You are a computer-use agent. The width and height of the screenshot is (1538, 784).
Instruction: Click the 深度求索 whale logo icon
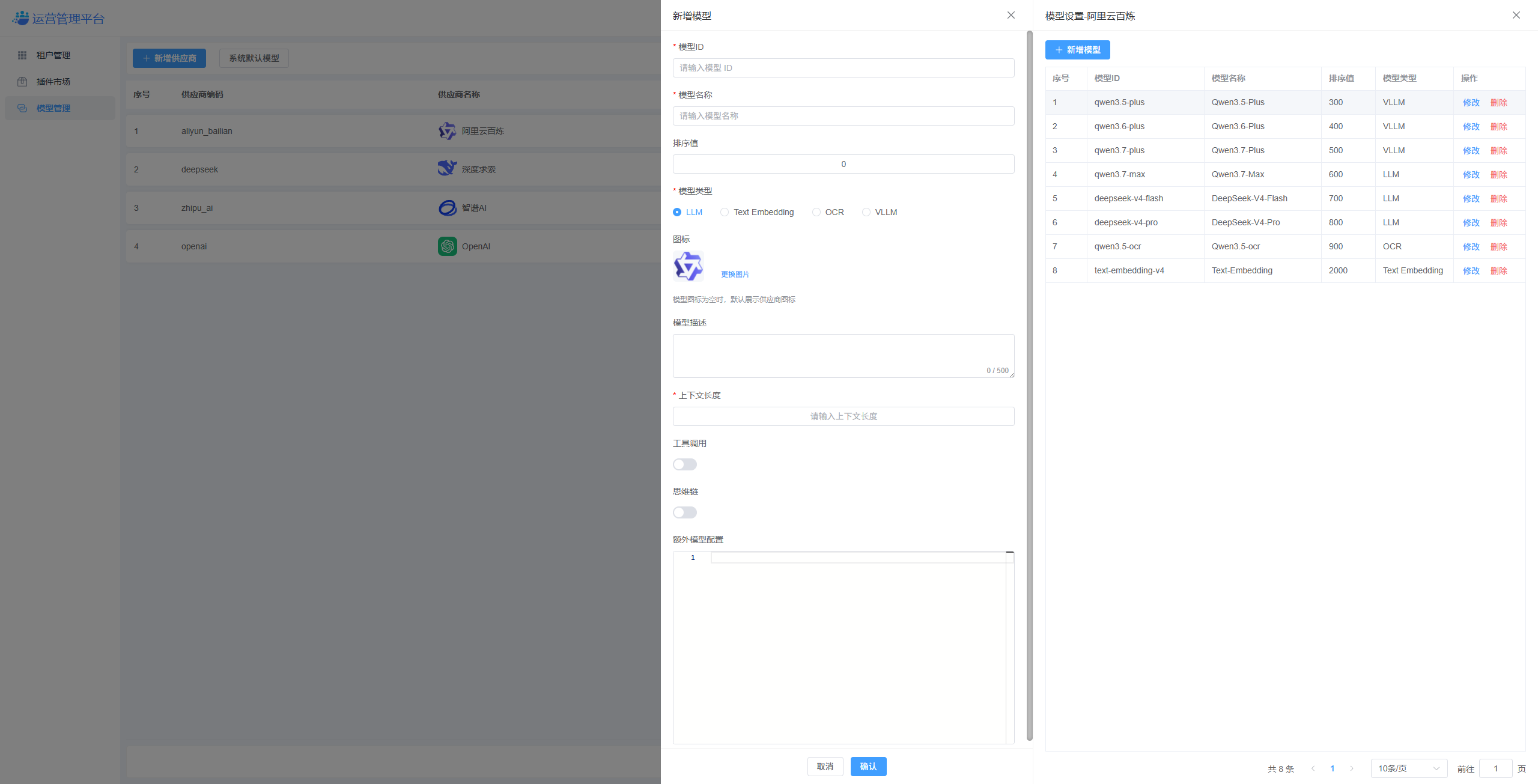pos(447,168)
